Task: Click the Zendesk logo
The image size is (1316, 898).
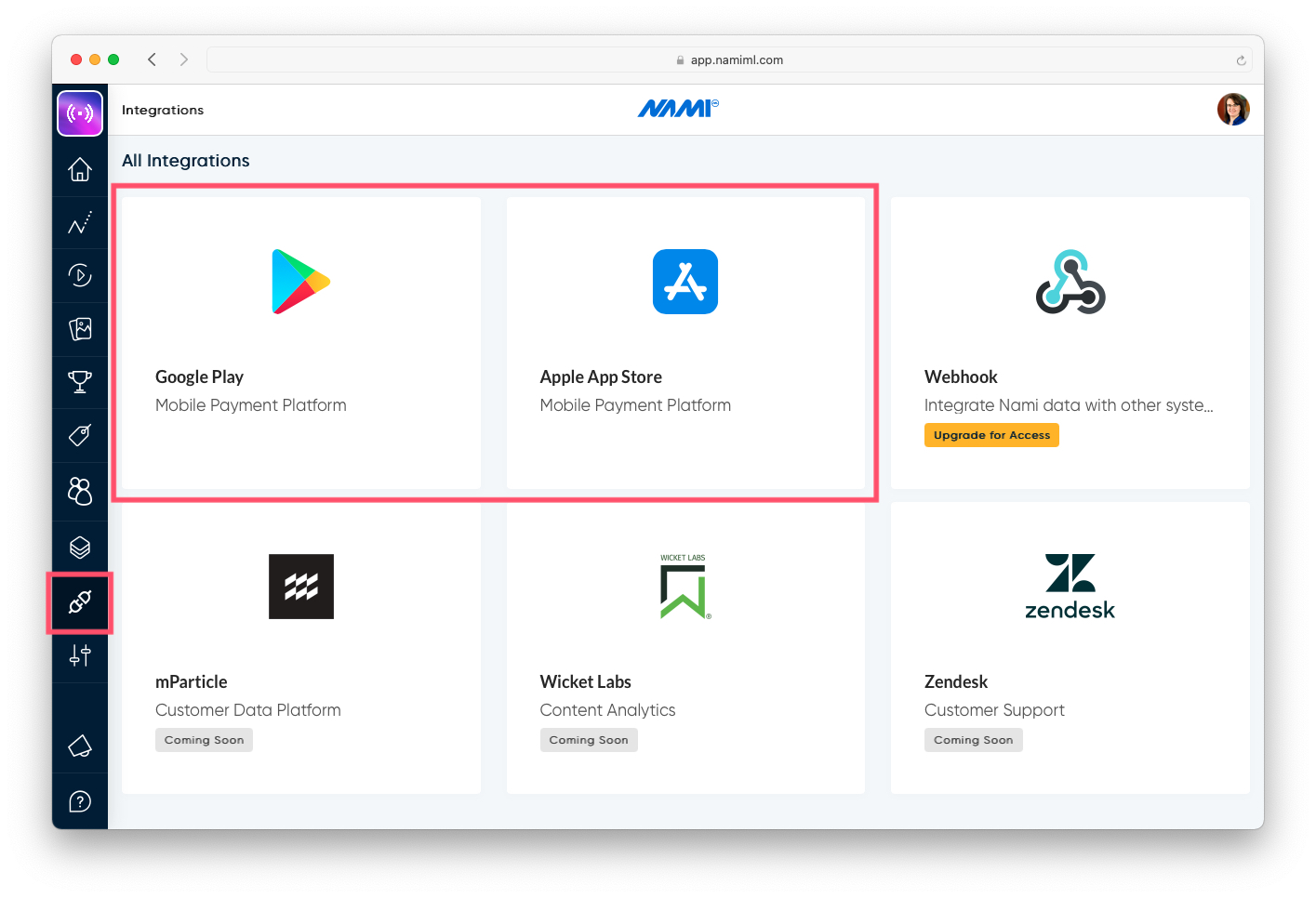Action: [x=1070, y=587]
